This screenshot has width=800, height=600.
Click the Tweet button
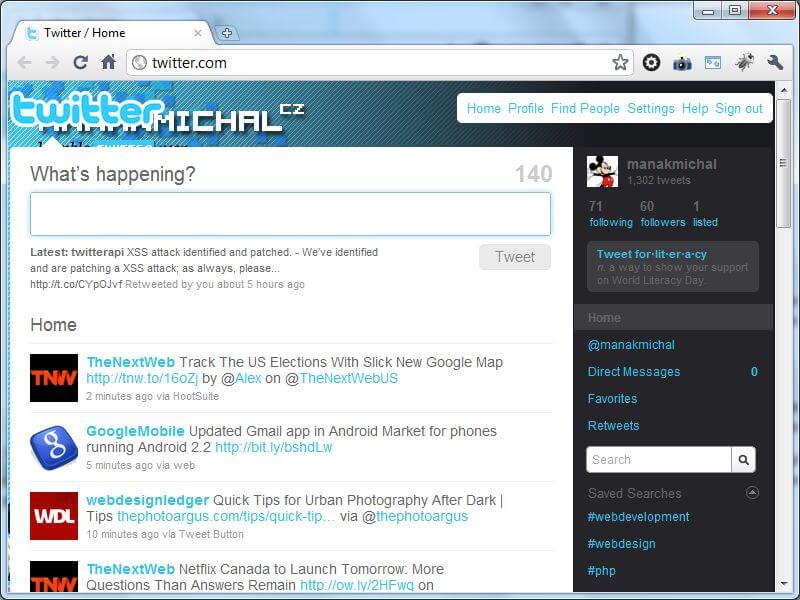tap(515, 257)
